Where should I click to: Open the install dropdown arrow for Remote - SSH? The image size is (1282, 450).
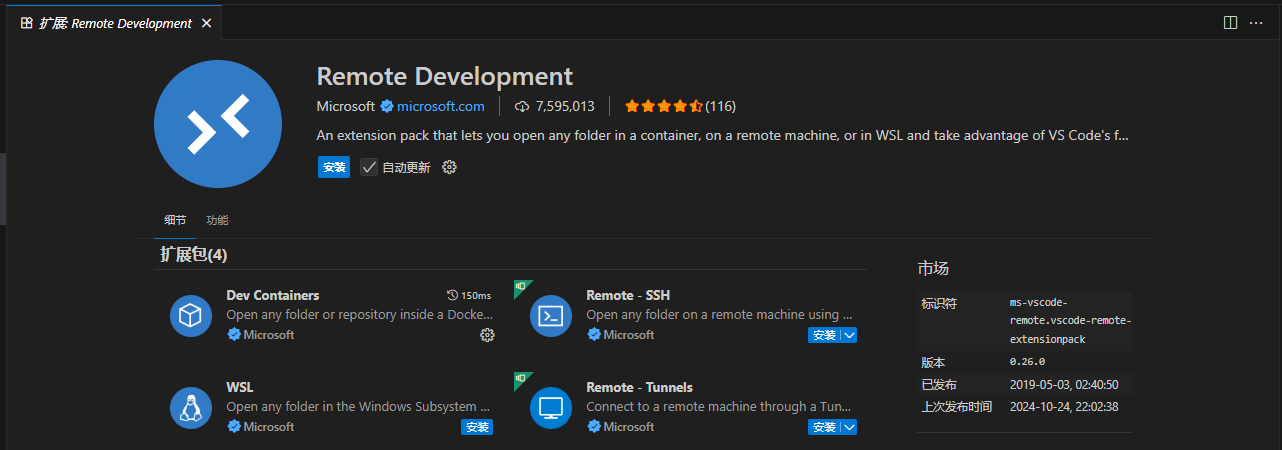pyautogui.click(x=849, y=335)
